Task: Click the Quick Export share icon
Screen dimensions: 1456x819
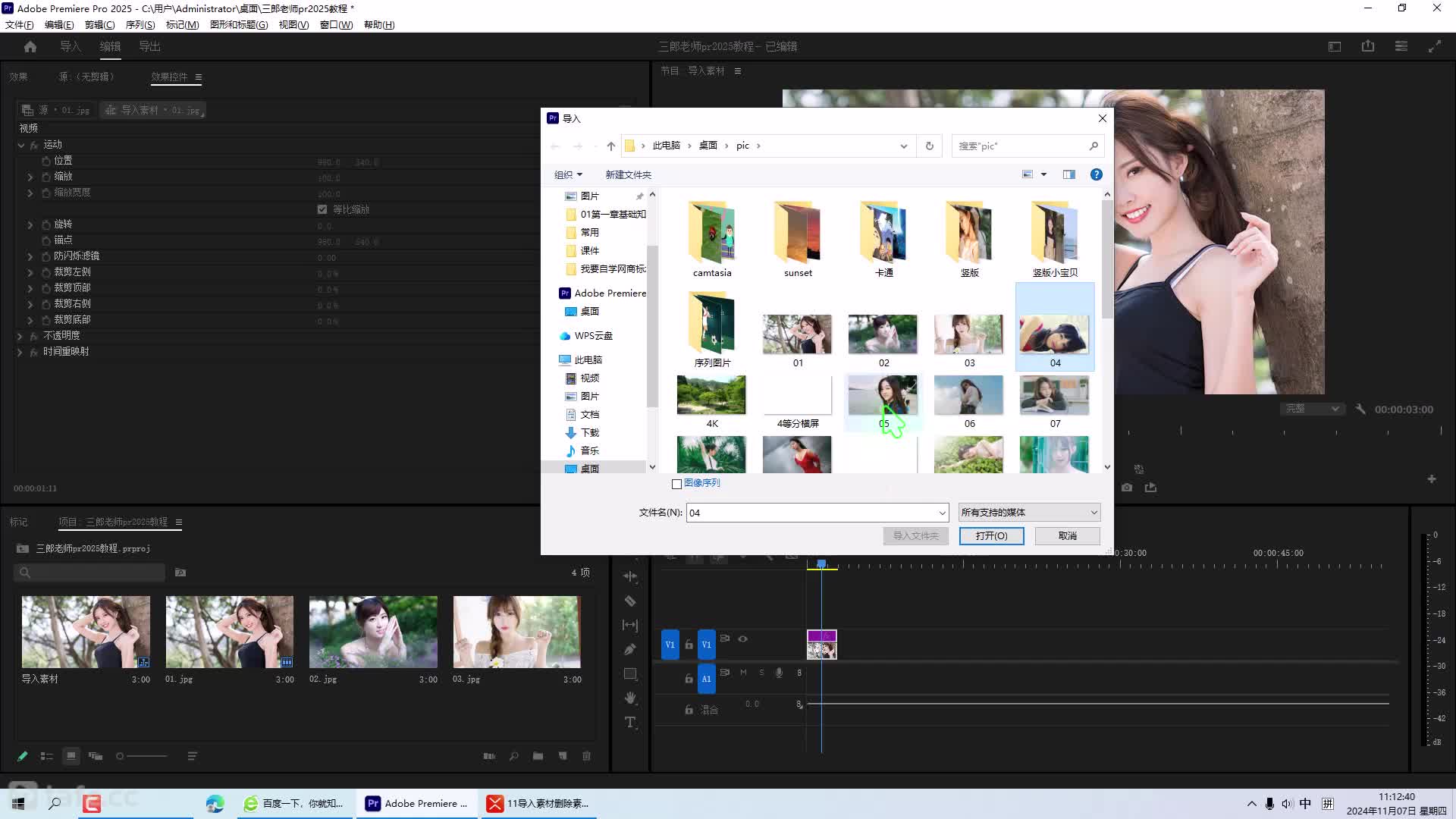Action: pyautogui.click(x=1368, y=46)
